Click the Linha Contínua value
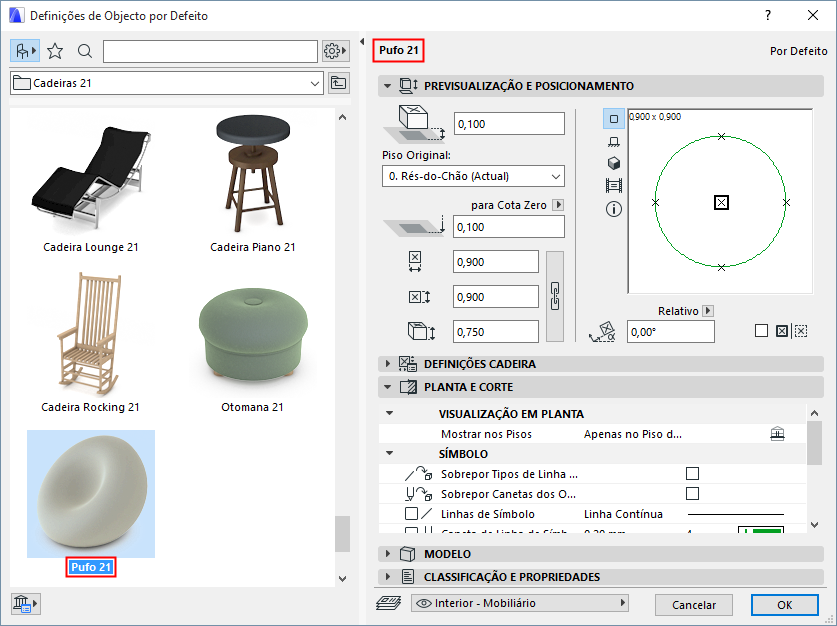 [623, 514]
